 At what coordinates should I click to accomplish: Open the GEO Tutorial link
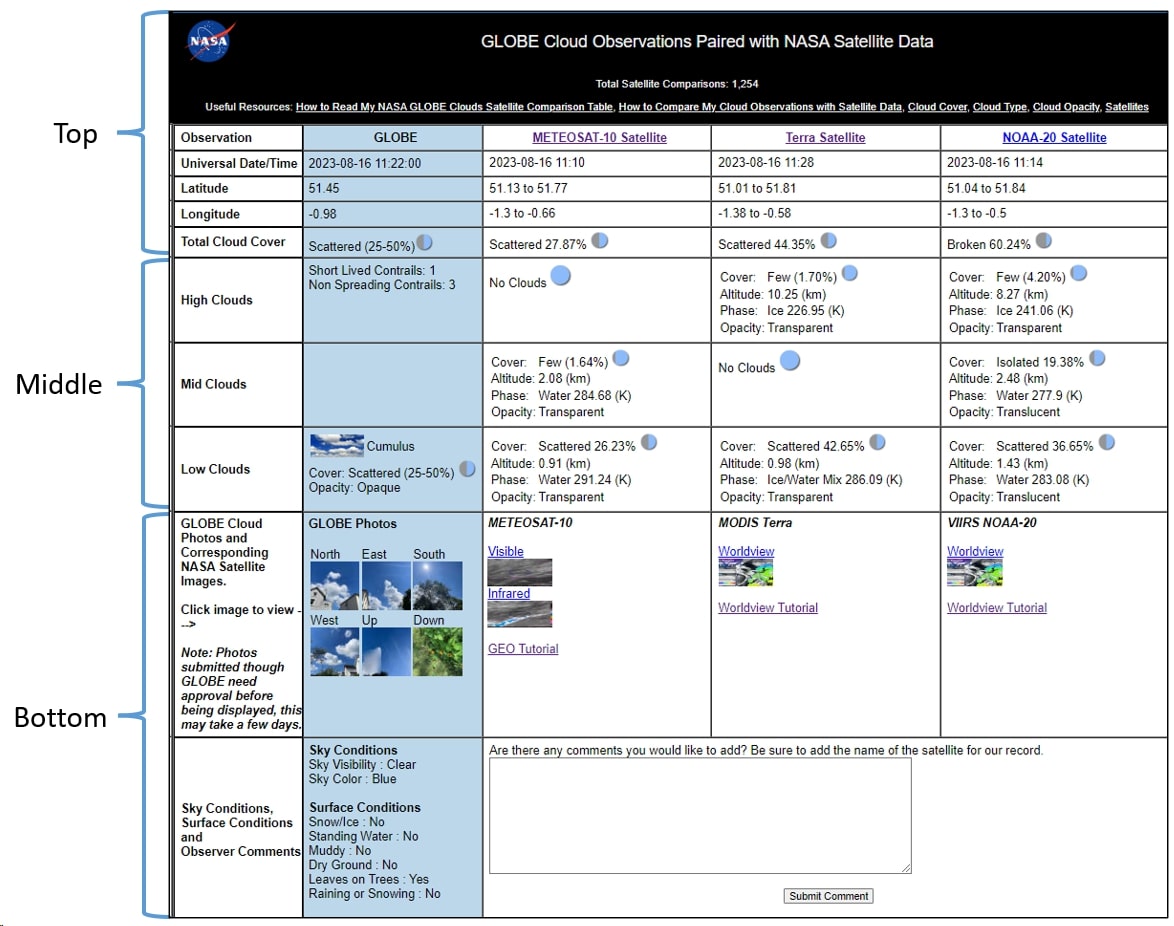coord(523,649)
